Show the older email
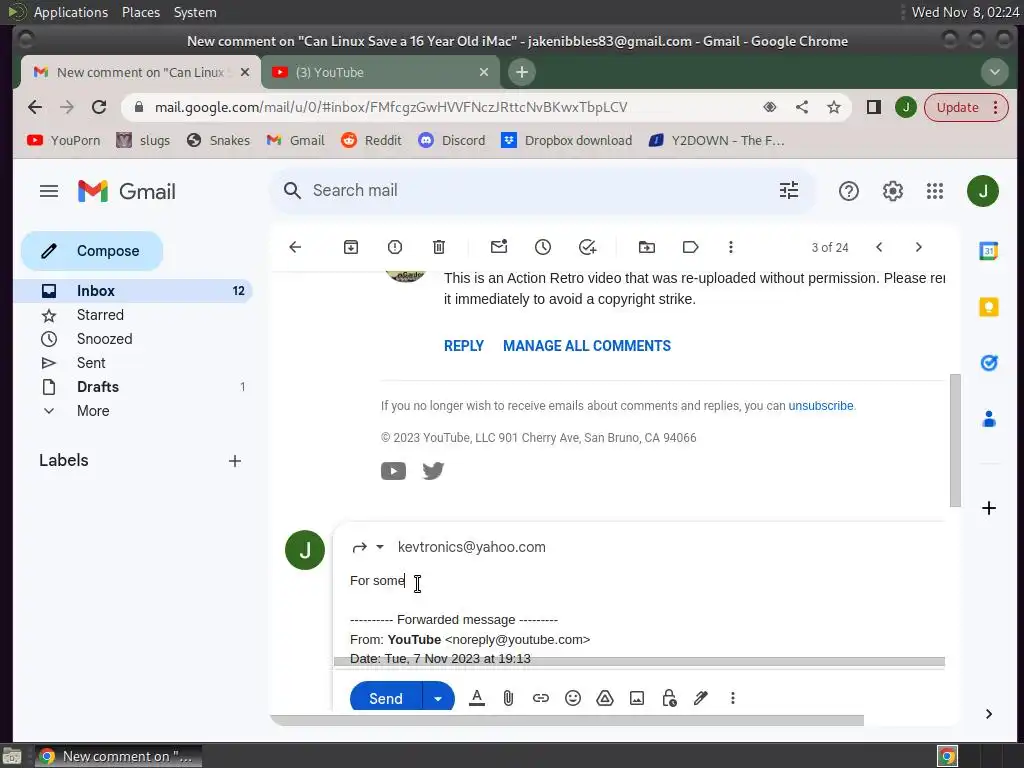This screenshot has width=1024, height=768. [x=918, y=247]
